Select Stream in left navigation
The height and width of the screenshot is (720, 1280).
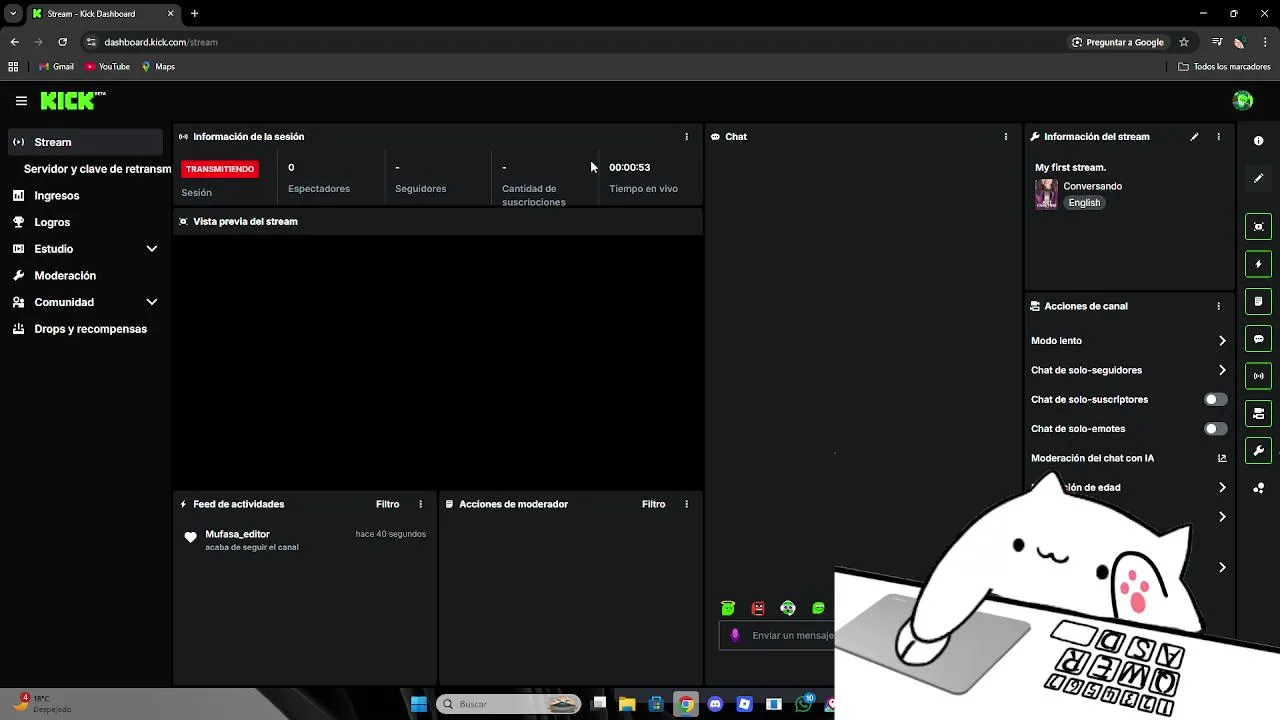pos(85,142)
